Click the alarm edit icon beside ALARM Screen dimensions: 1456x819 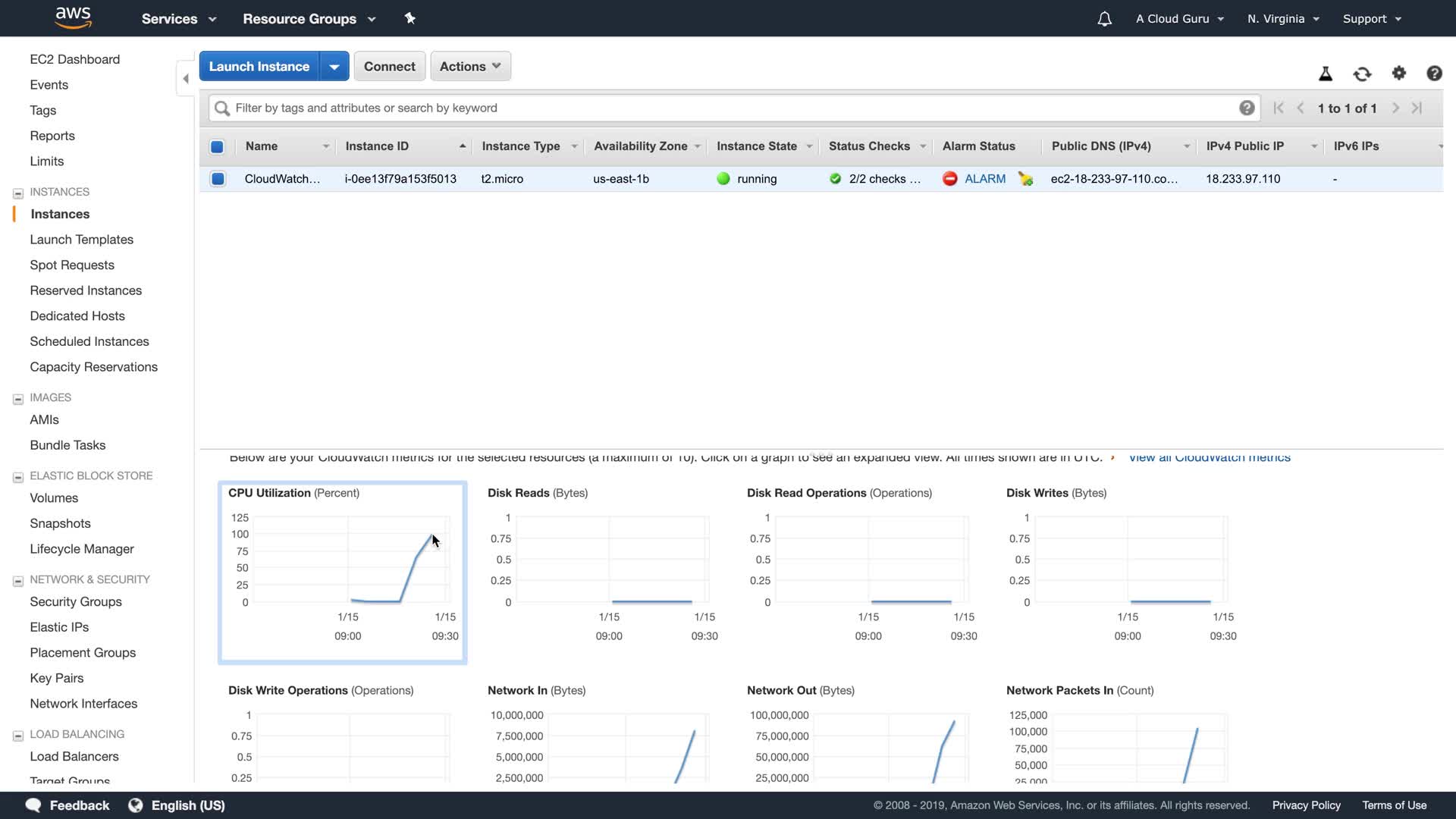tap(1025, 179)
